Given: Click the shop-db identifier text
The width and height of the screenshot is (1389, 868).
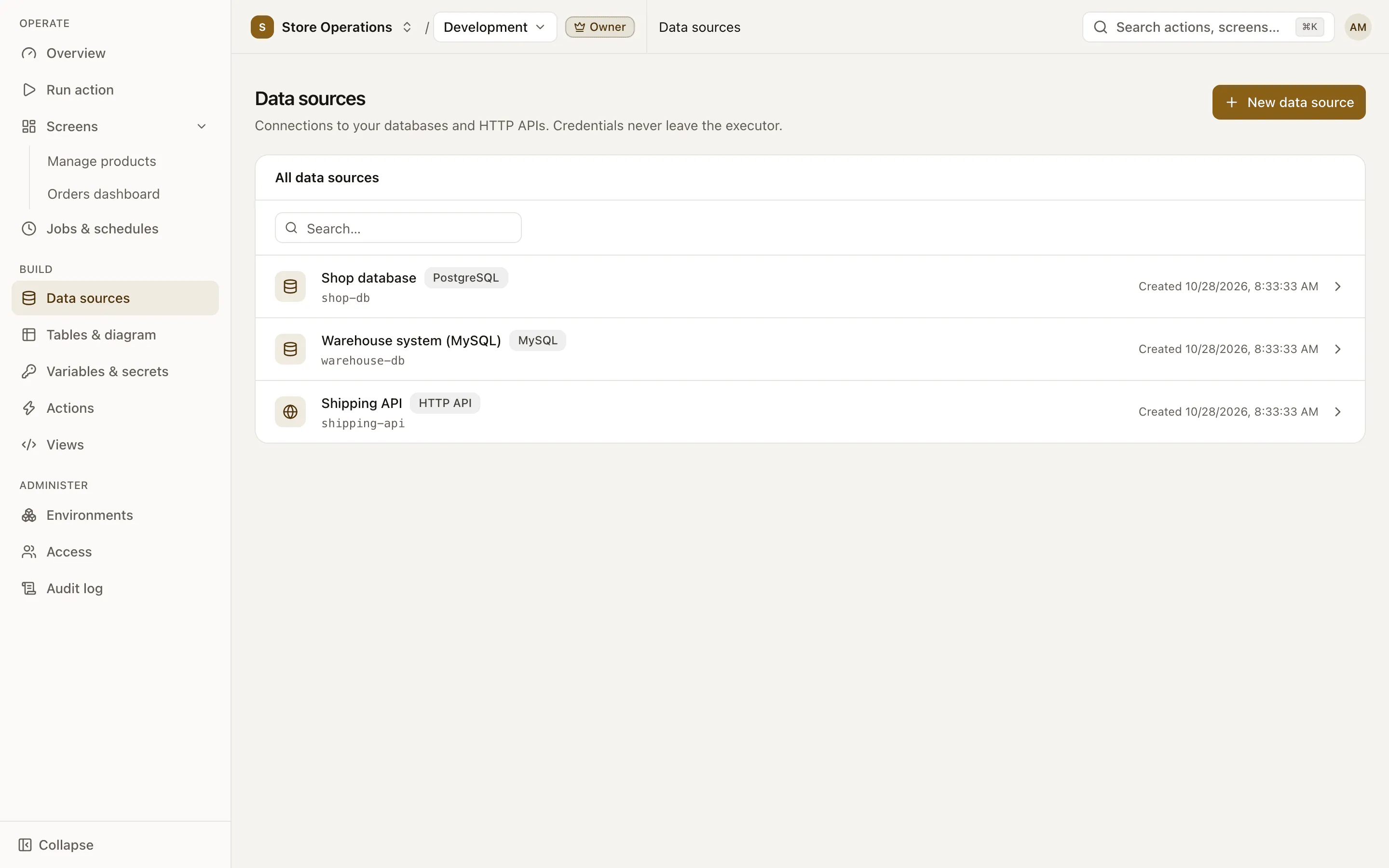Looking at the screenshot, I should [345, 298].
